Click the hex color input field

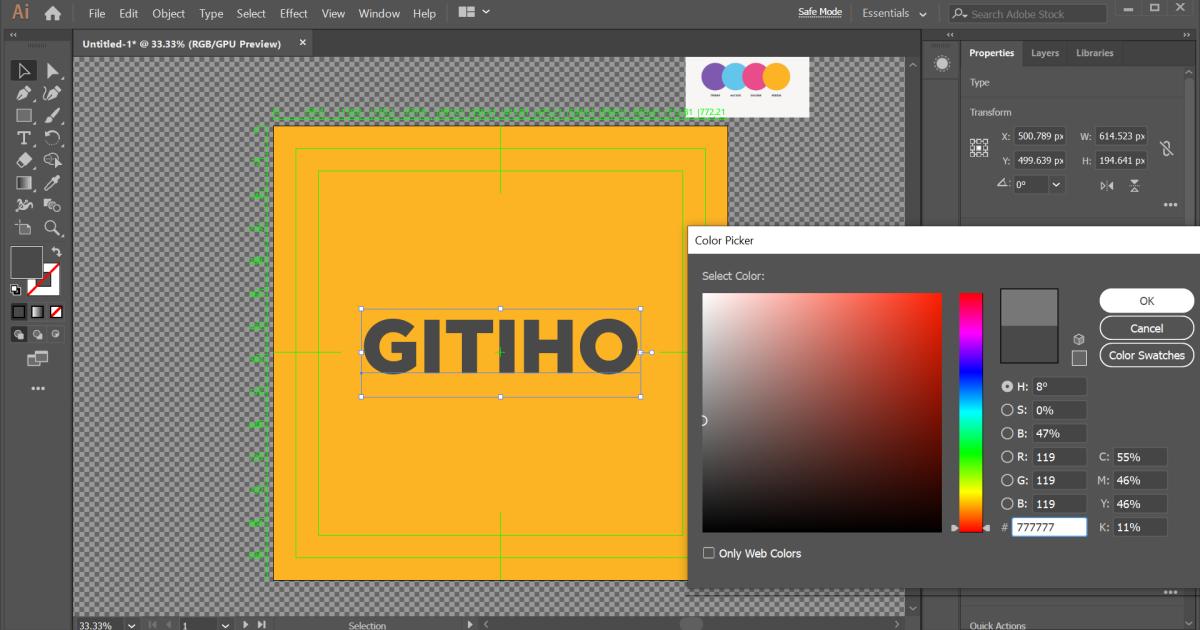(x=1049, y=527)
